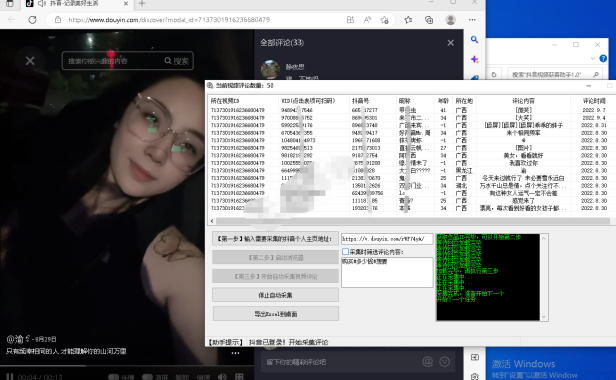Open the Edge sidebar Copilot sparkle icon
Screen dimensions: 616x380
(x=475, y=59)
